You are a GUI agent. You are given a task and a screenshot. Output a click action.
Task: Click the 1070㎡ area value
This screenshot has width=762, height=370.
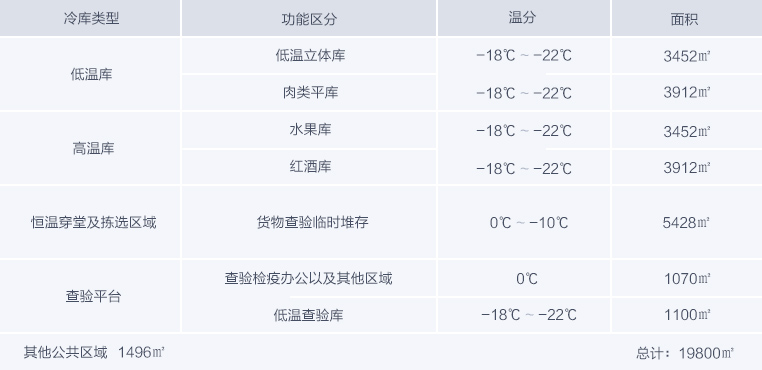pyautogui.click(x=687, y=279)
